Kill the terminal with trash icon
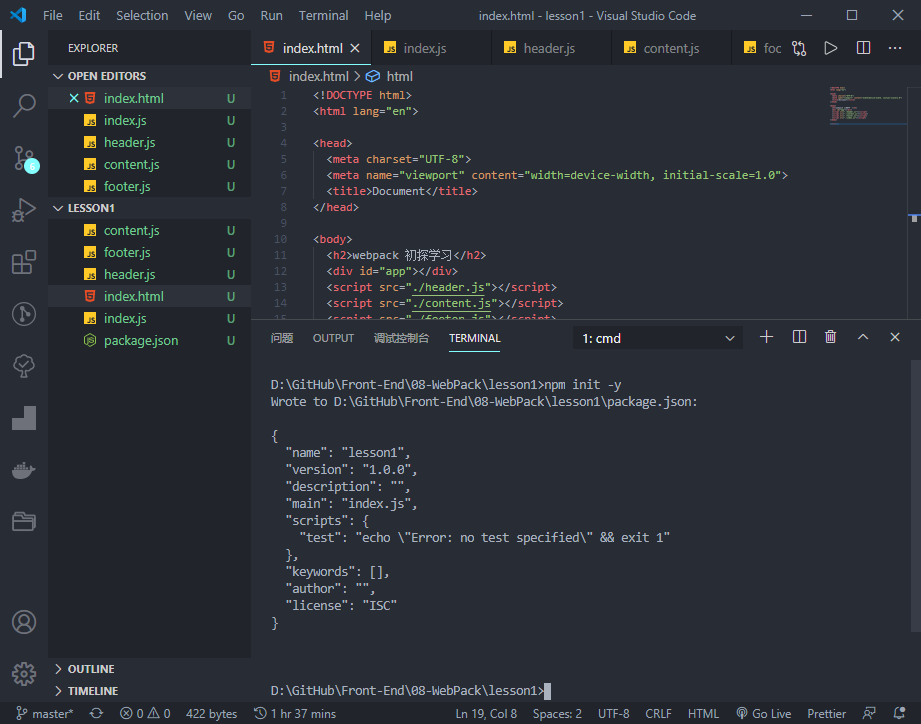This screenshot has height=724, width=921. [x=830, y=337]
